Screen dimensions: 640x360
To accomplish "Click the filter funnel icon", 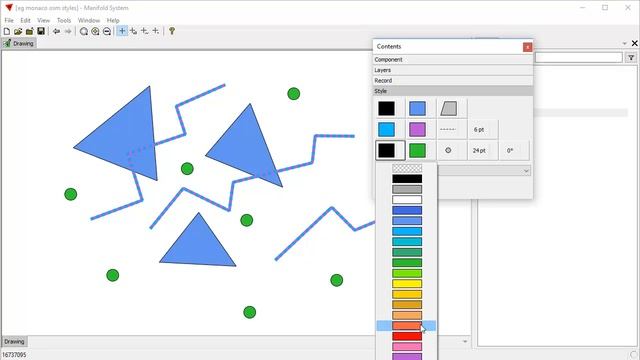I will (631, 58).
